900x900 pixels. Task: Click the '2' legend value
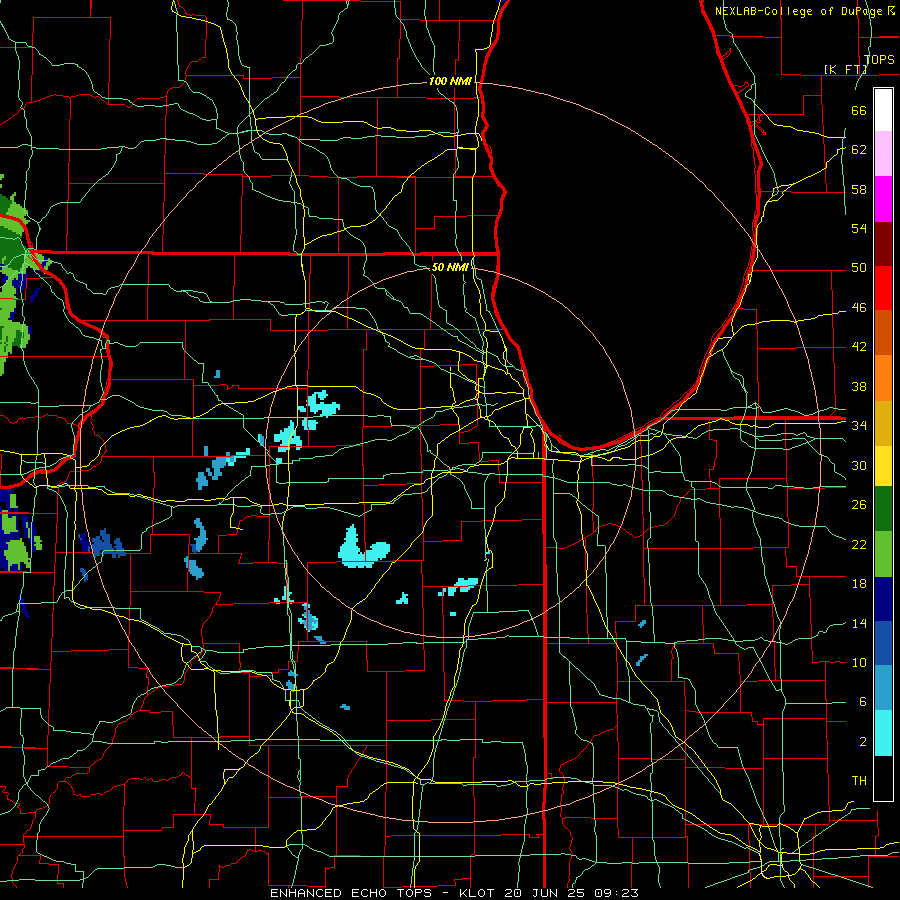(x=862, y=742)
